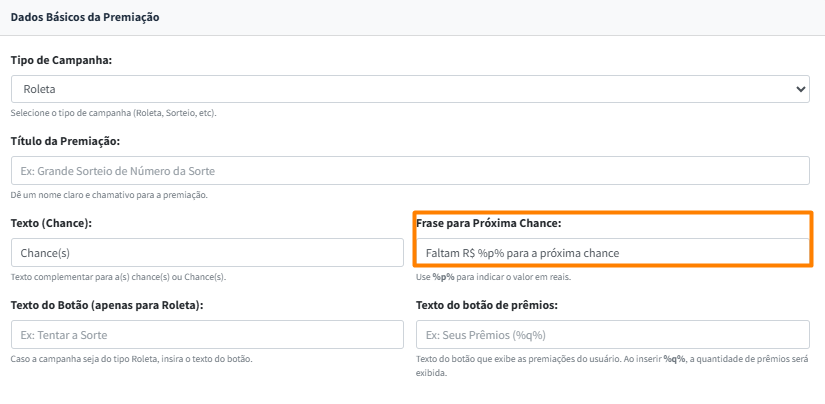Click the "Tipo de Campanha:" label
Screen dimensions: 825x404
[x=61, y=60]
